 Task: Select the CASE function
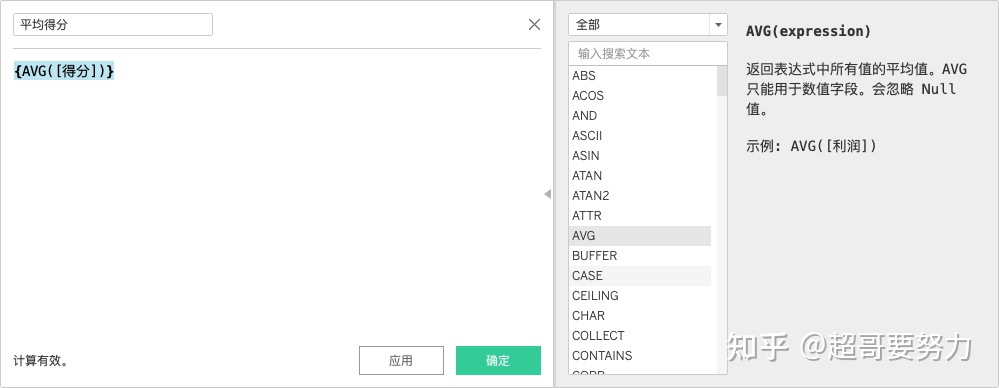[x=640, y=276]
